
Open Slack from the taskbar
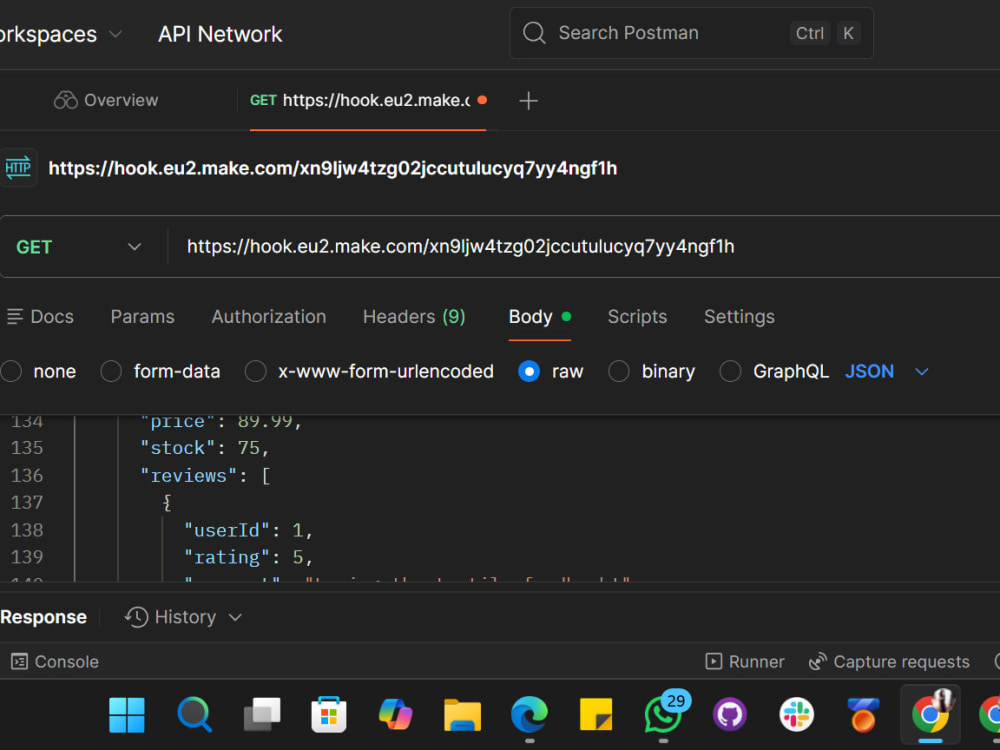[x=797, y=715]
